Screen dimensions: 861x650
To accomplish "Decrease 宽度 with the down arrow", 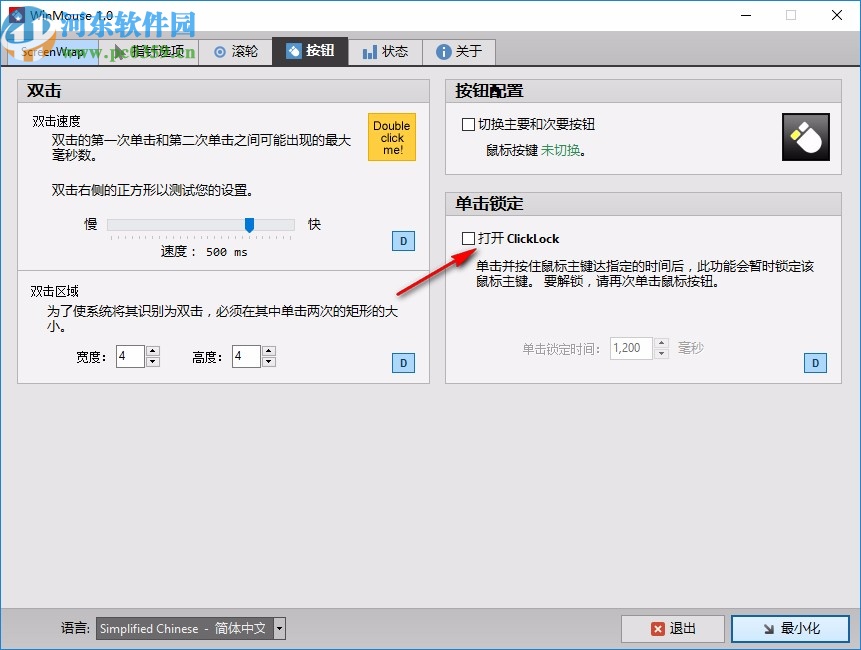I will coord(153,362).
